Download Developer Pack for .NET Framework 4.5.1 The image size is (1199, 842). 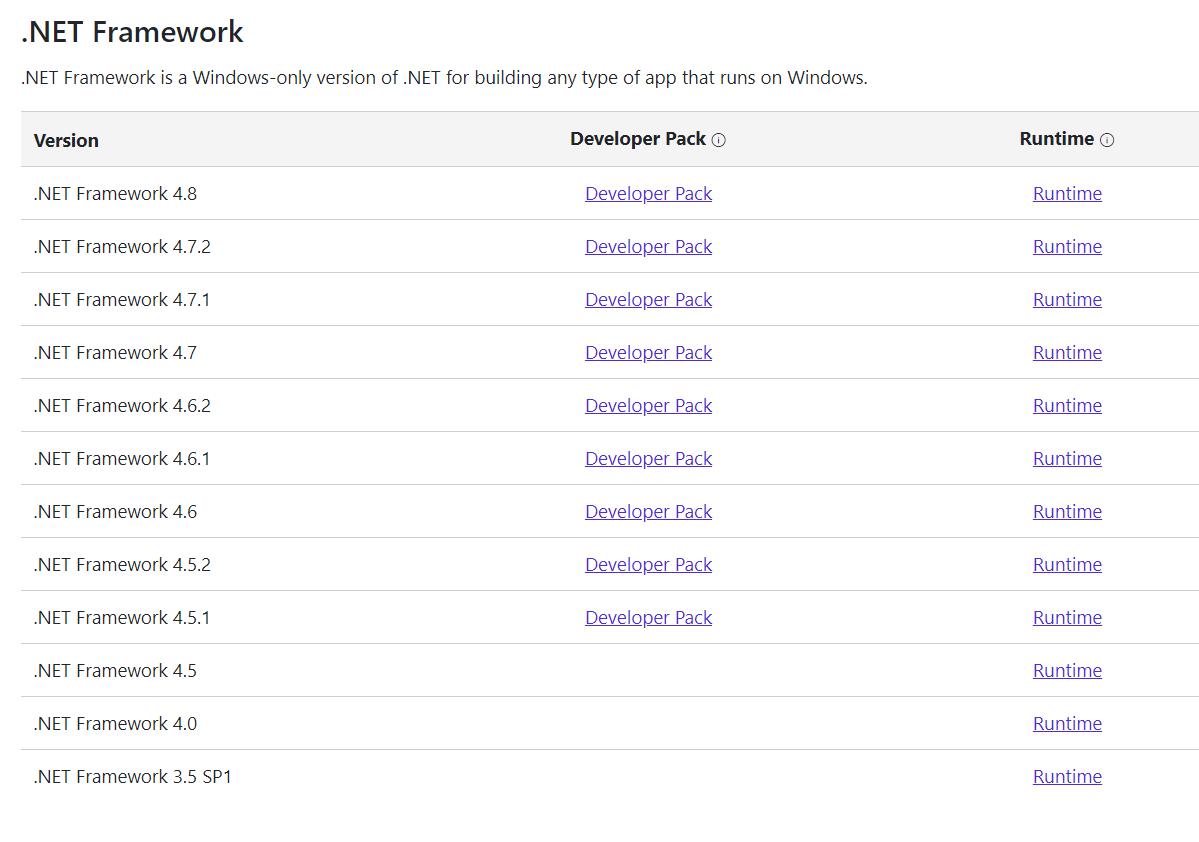[648, 618]
